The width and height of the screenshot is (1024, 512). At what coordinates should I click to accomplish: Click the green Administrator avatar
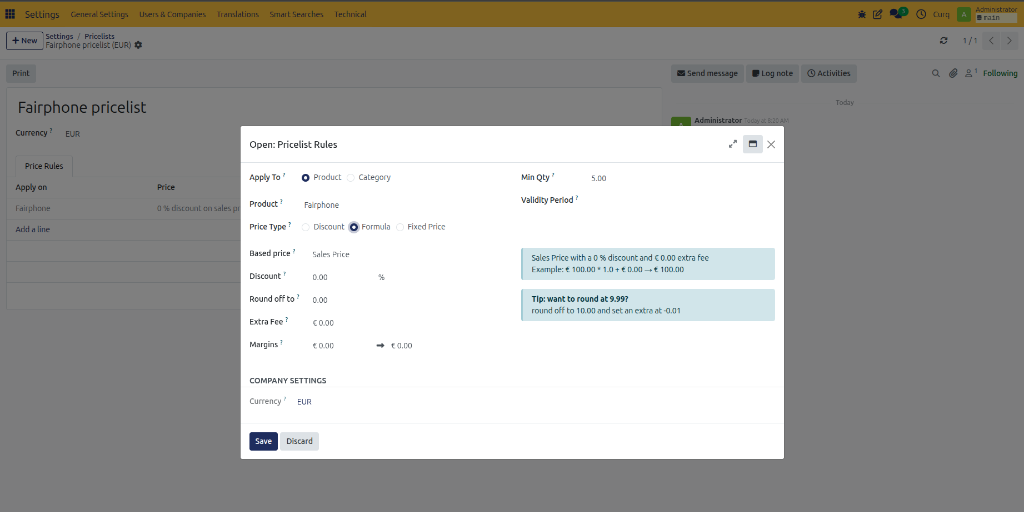click(x=964, y=14)
